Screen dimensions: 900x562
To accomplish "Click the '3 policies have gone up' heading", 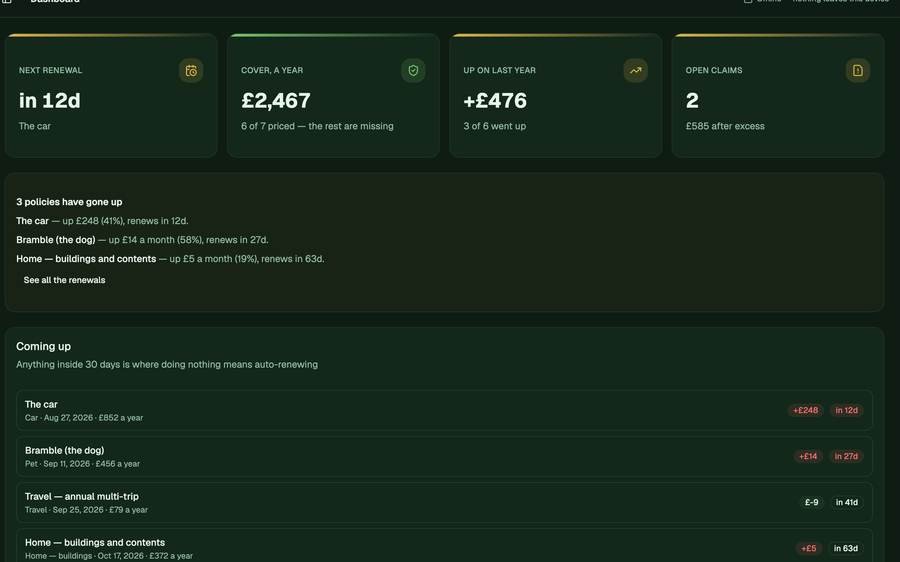I will pyautogui.click(x=69, y=202).
